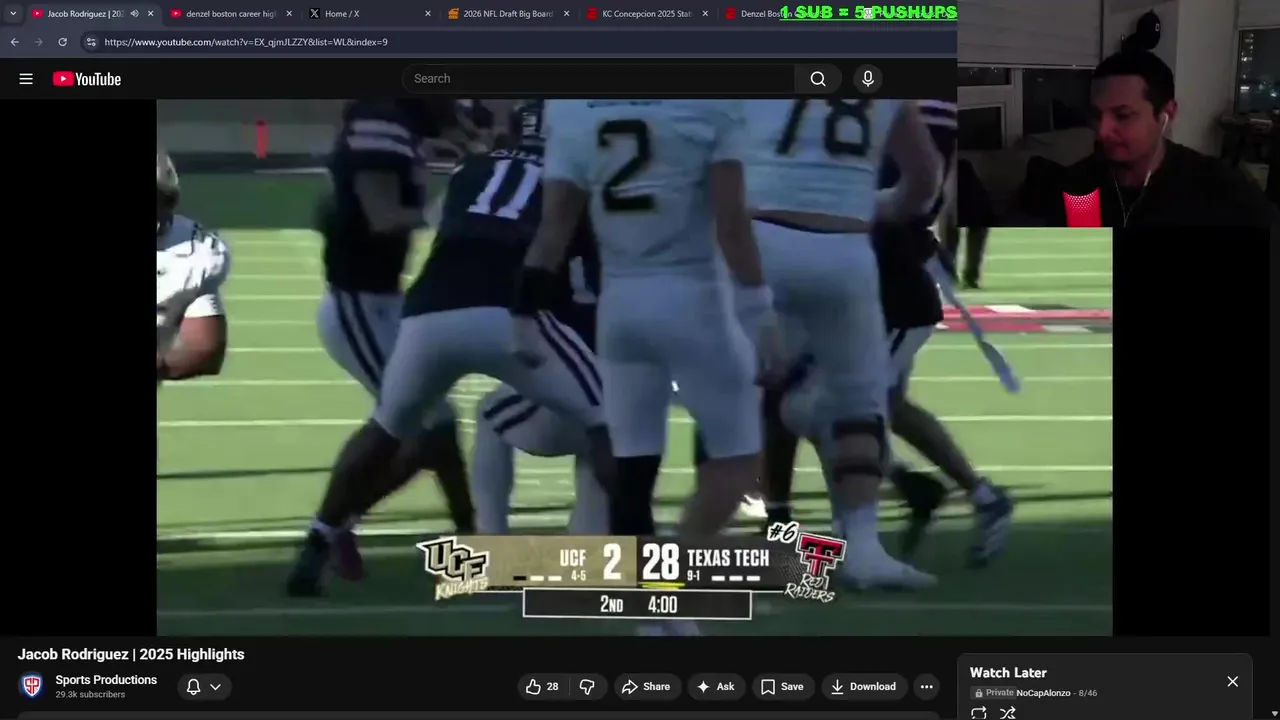Viewport: 1280px width, 720px height.
Task: Click the 29.3k subscribers text
Action: pyautogui.click(x=90, y=695)
